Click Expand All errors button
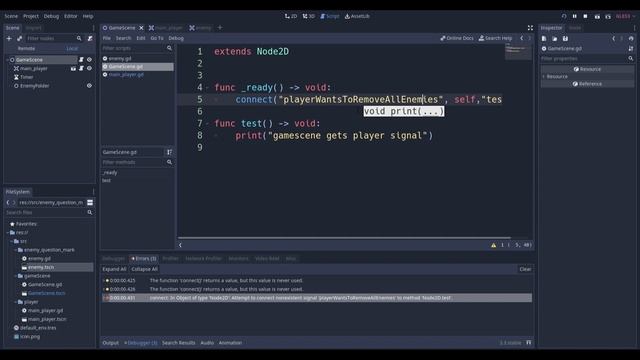 click(x=114, y=269)
